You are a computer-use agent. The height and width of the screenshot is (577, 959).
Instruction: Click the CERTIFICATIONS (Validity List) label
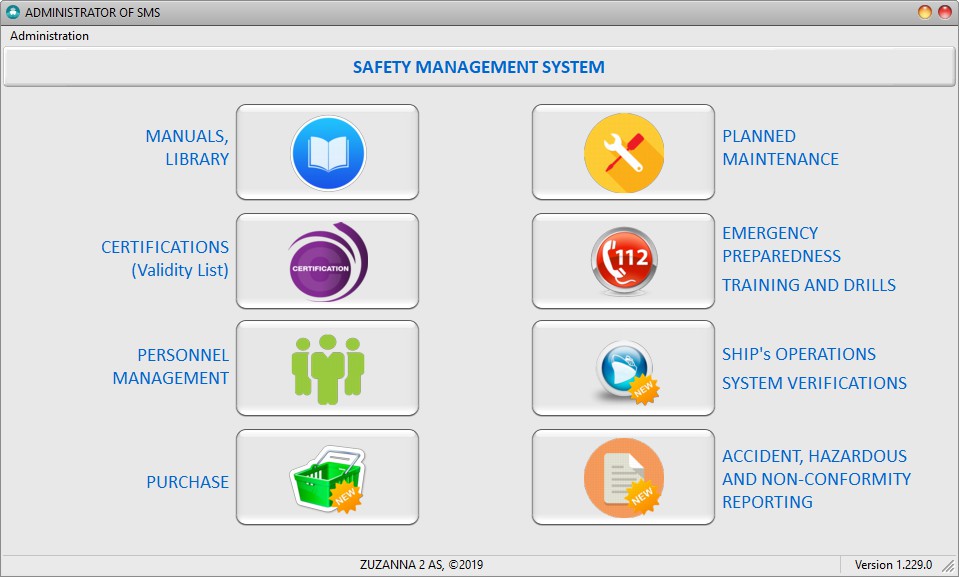click(x=165, y=258)
